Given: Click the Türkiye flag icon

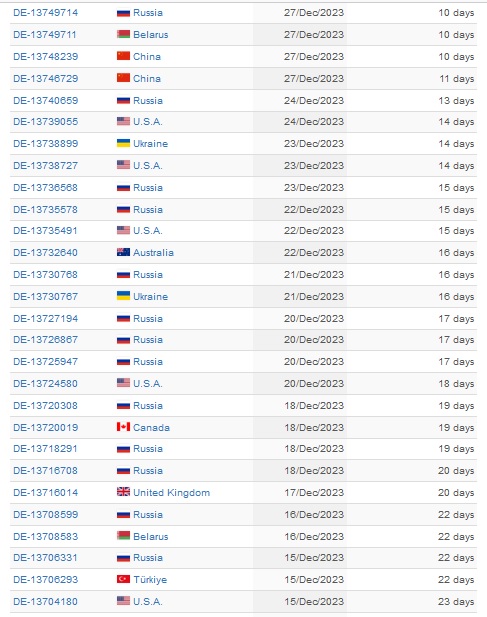Looking at the screenshot, I should pyautogui.click(x=123, y=579).
